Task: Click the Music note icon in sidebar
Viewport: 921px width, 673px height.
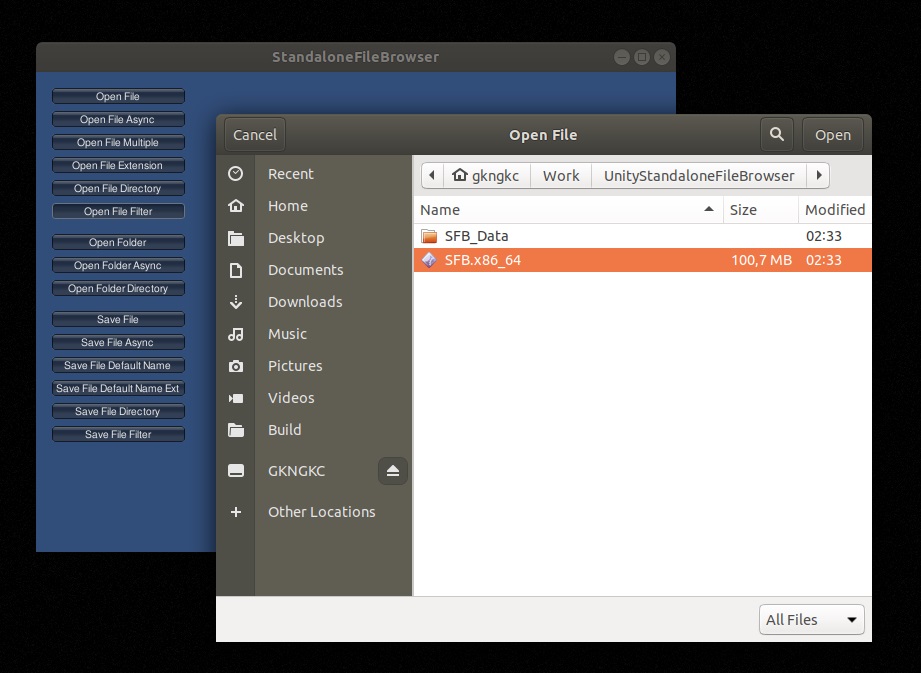Action: click(x=236, y=334)
